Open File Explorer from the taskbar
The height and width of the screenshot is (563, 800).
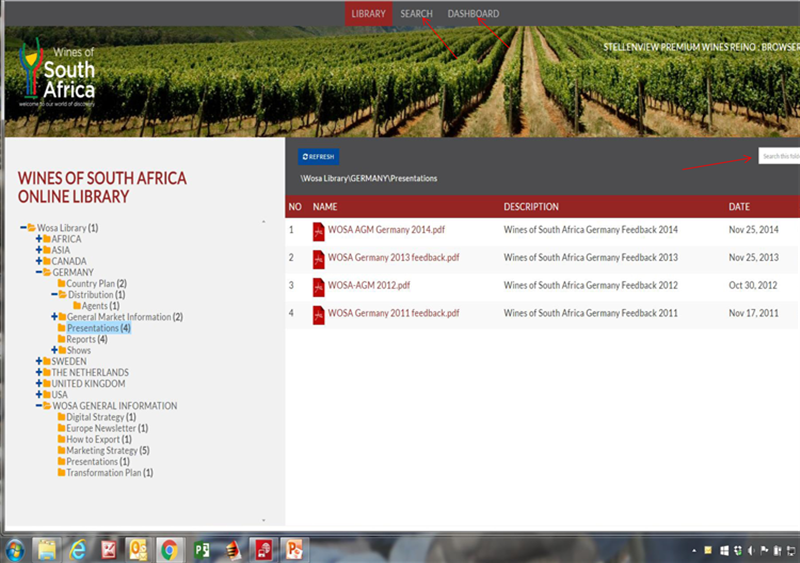click(46, 550)
